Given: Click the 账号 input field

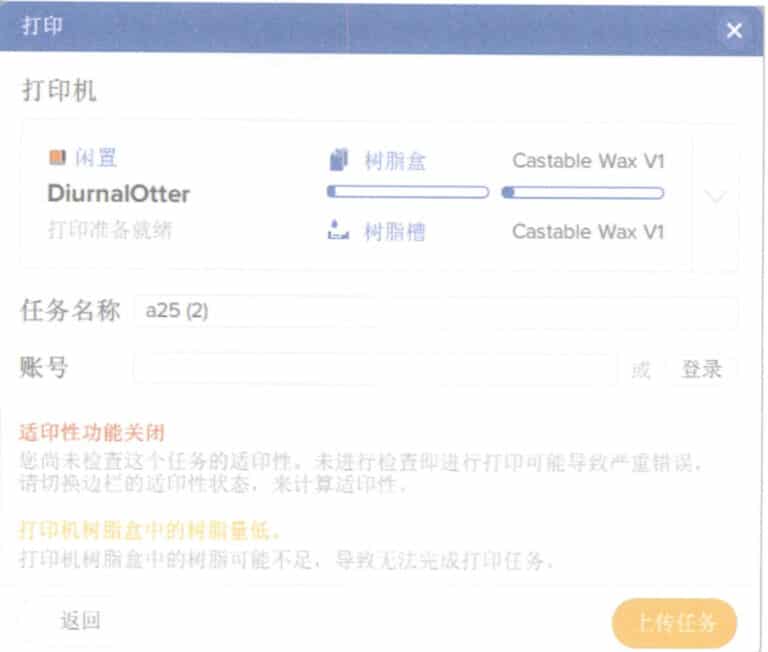Looking at the screenshot, I should pyautogui.click(x=375, y=369).
